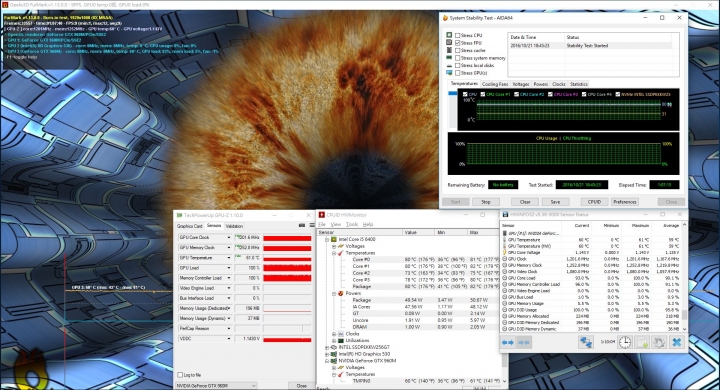The image size is (720, 390).
Task: Click Close button in GPU-Z
Action: [302, 385]
